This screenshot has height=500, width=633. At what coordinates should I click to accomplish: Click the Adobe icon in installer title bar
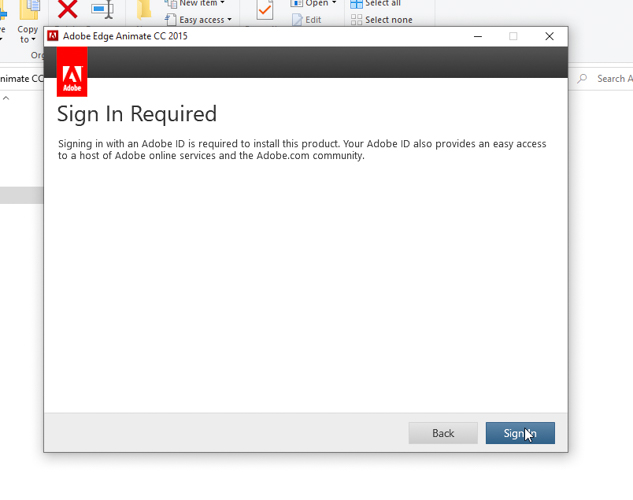click(53, 36)
